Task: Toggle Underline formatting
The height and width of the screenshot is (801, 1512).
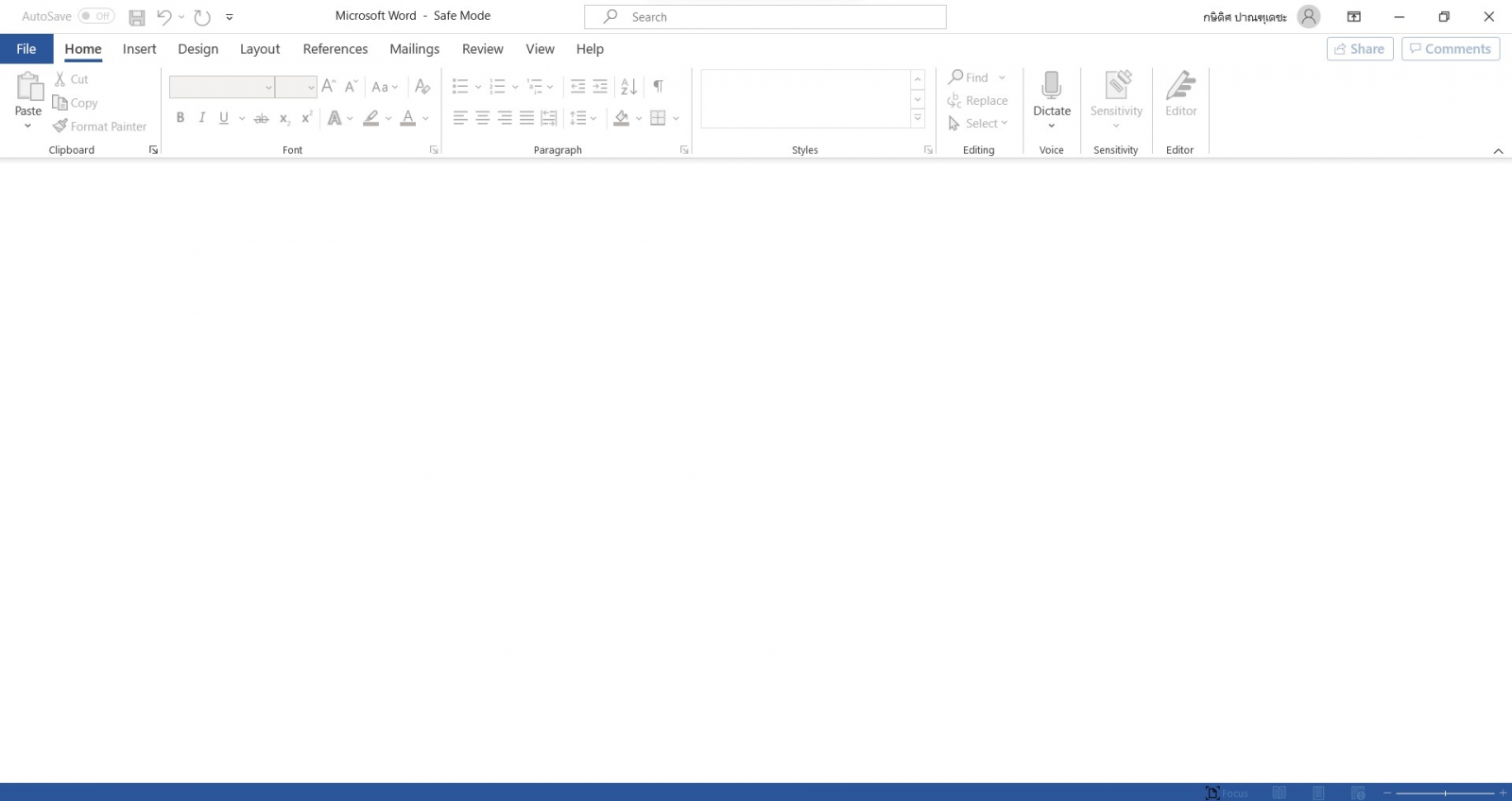Action: pyautogui.click(x=224, y=118)
